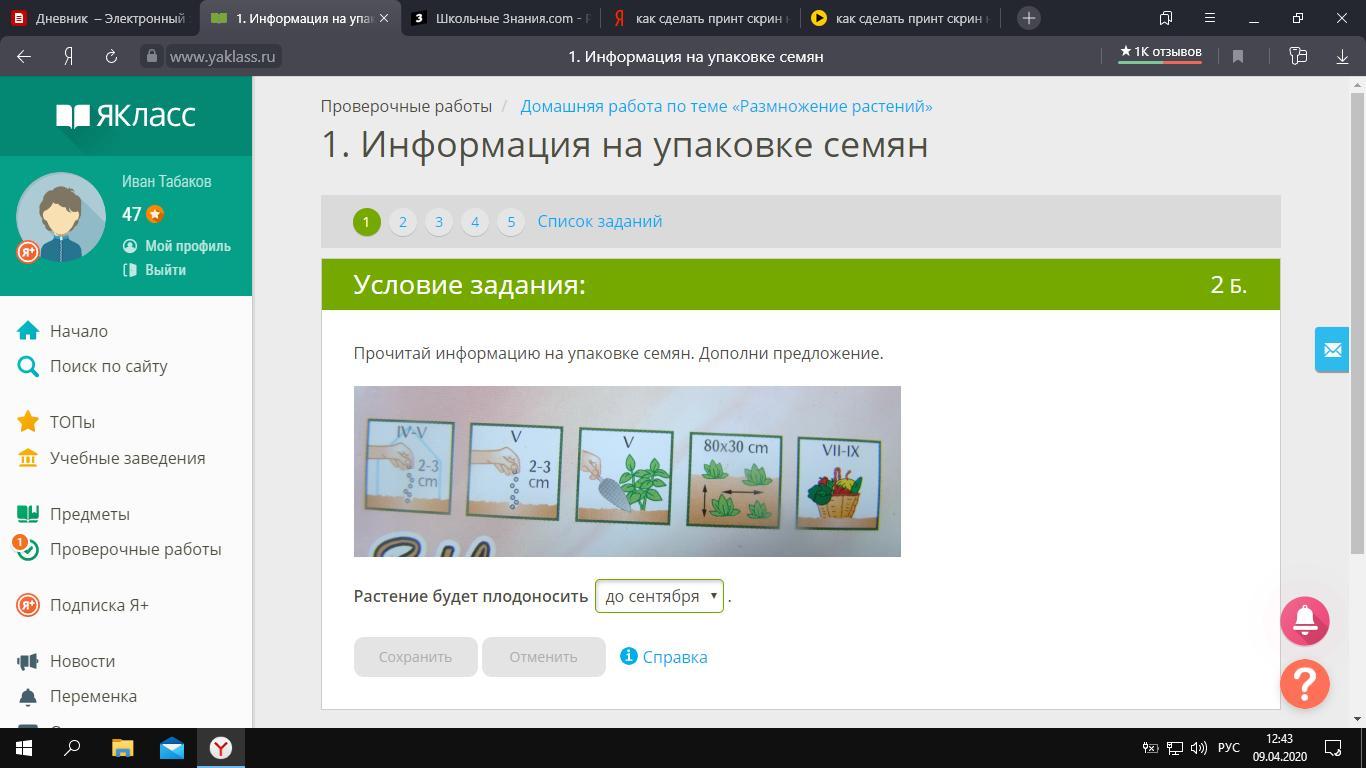
Task: Click the 1K отзывов rating
Action: tap(1160, 52)
